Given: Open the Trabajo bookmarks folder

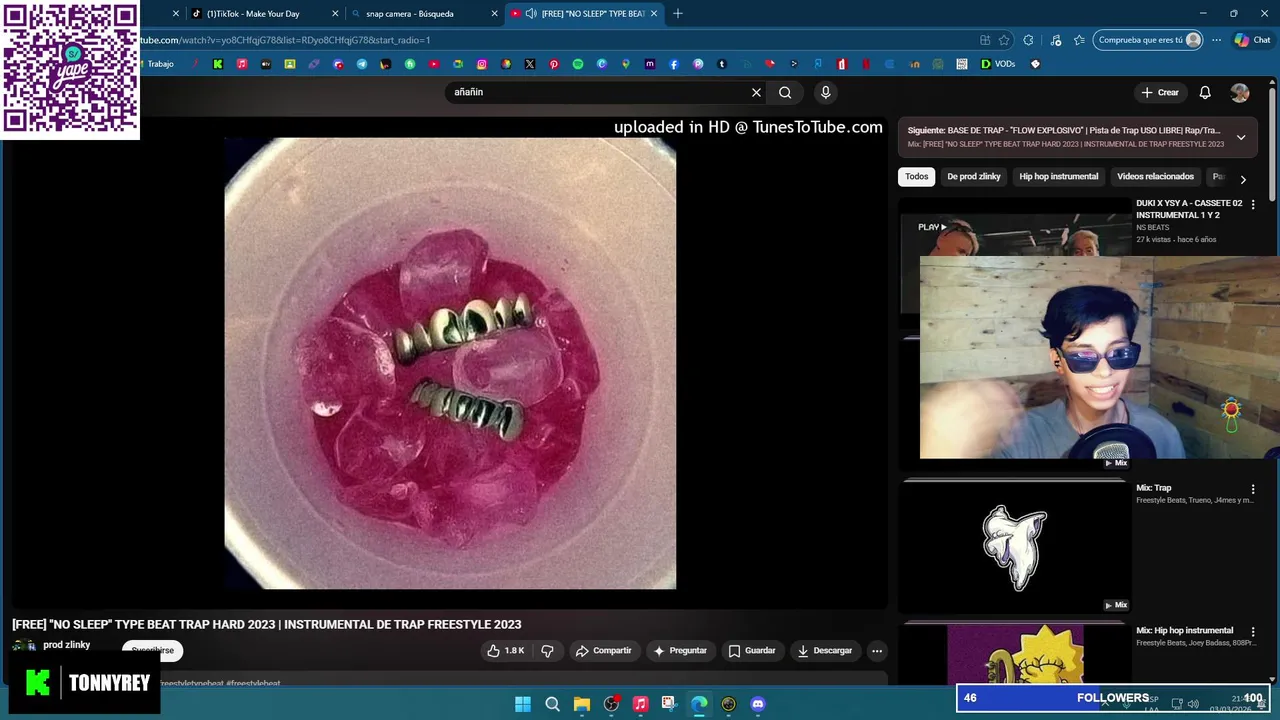Looking at the screenshot, I should (160, 64).
